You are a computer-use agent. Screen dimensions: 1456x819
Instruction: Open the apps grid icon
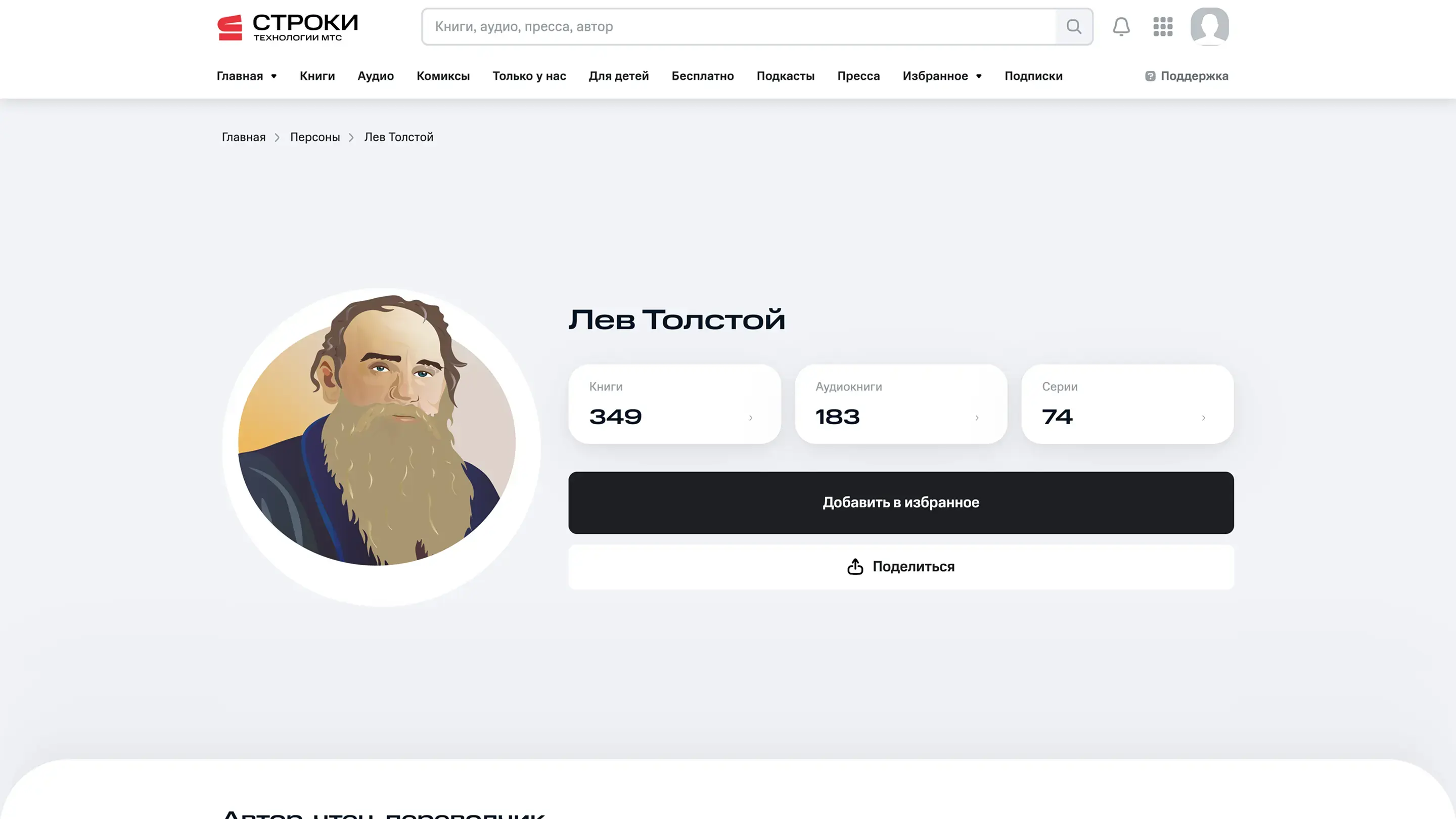click(x=1163, y=27)
